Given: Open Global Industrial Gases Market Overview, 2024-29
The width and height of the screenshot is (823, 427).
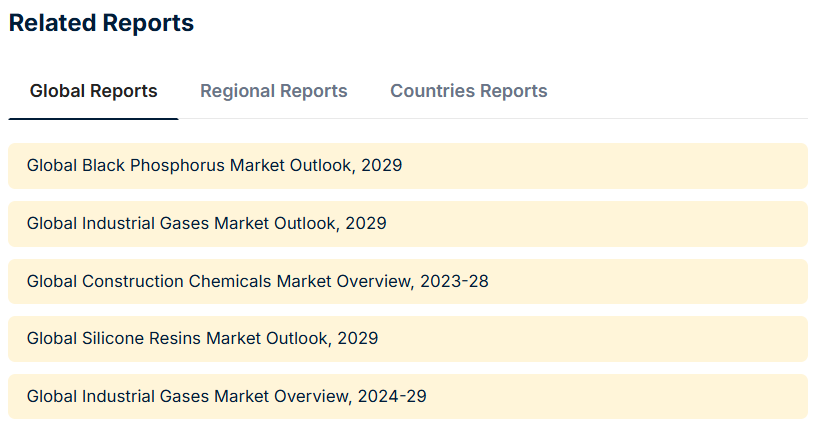Looking at the screenshot, I should [x=226, y=396].
